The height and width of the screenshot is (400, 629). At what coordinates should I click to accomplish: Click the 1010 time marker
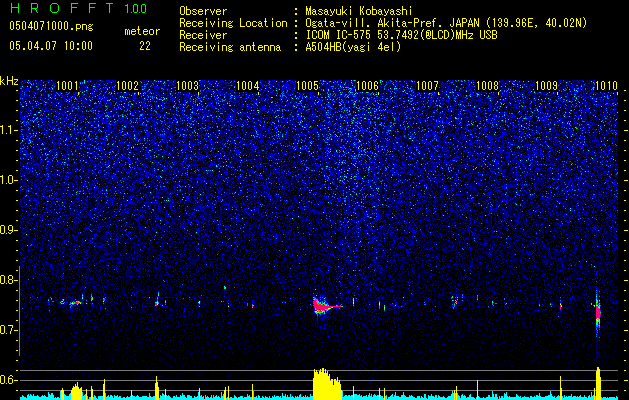607,86
